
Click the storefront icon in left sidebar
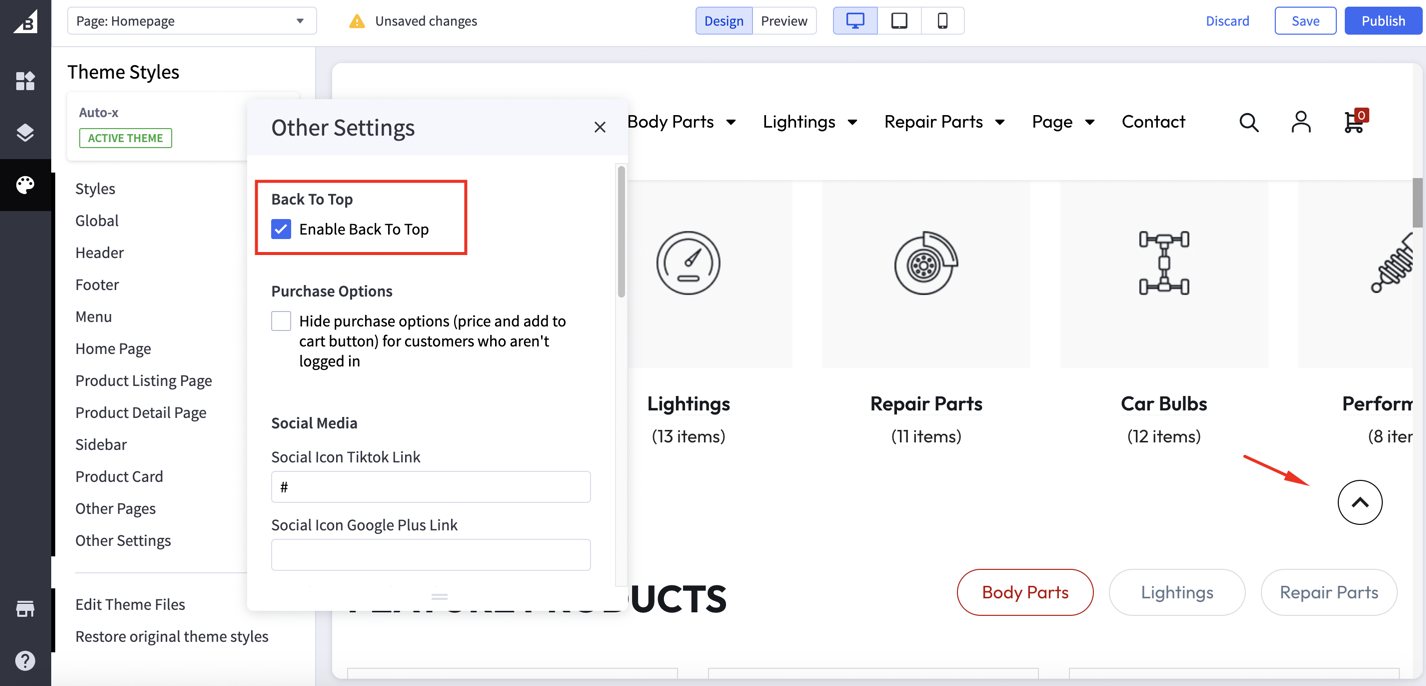point(25,609)
